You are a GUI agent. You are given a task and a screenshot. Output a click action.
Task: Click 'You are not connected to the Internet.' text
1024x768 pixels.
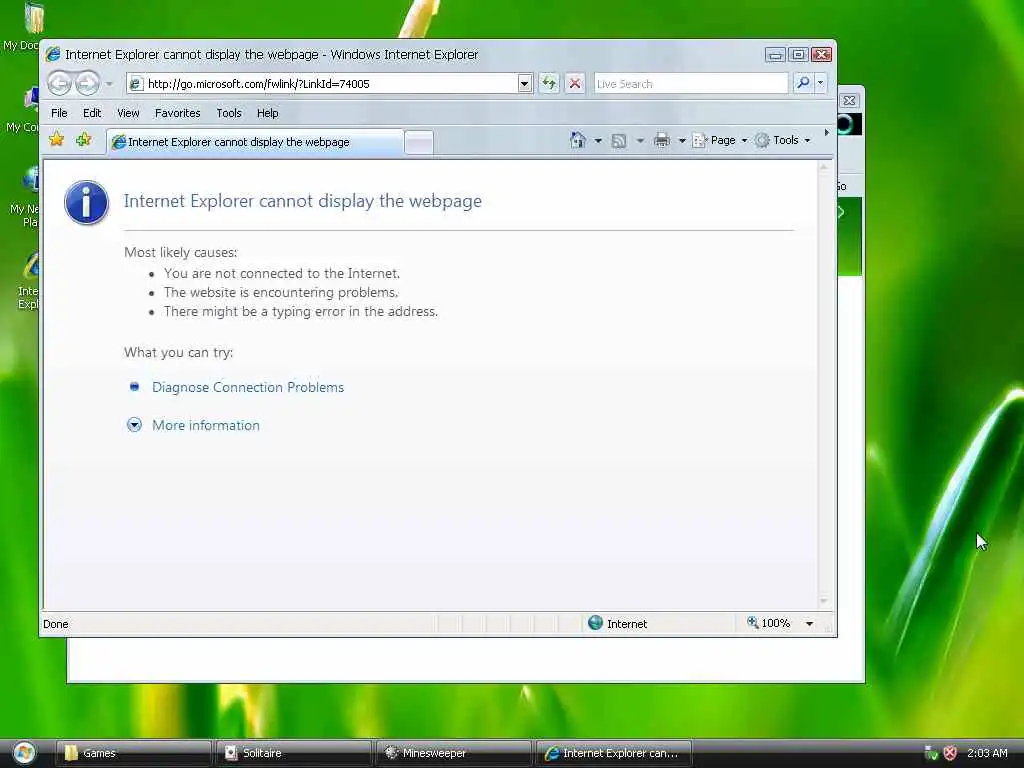pos(281,273)
